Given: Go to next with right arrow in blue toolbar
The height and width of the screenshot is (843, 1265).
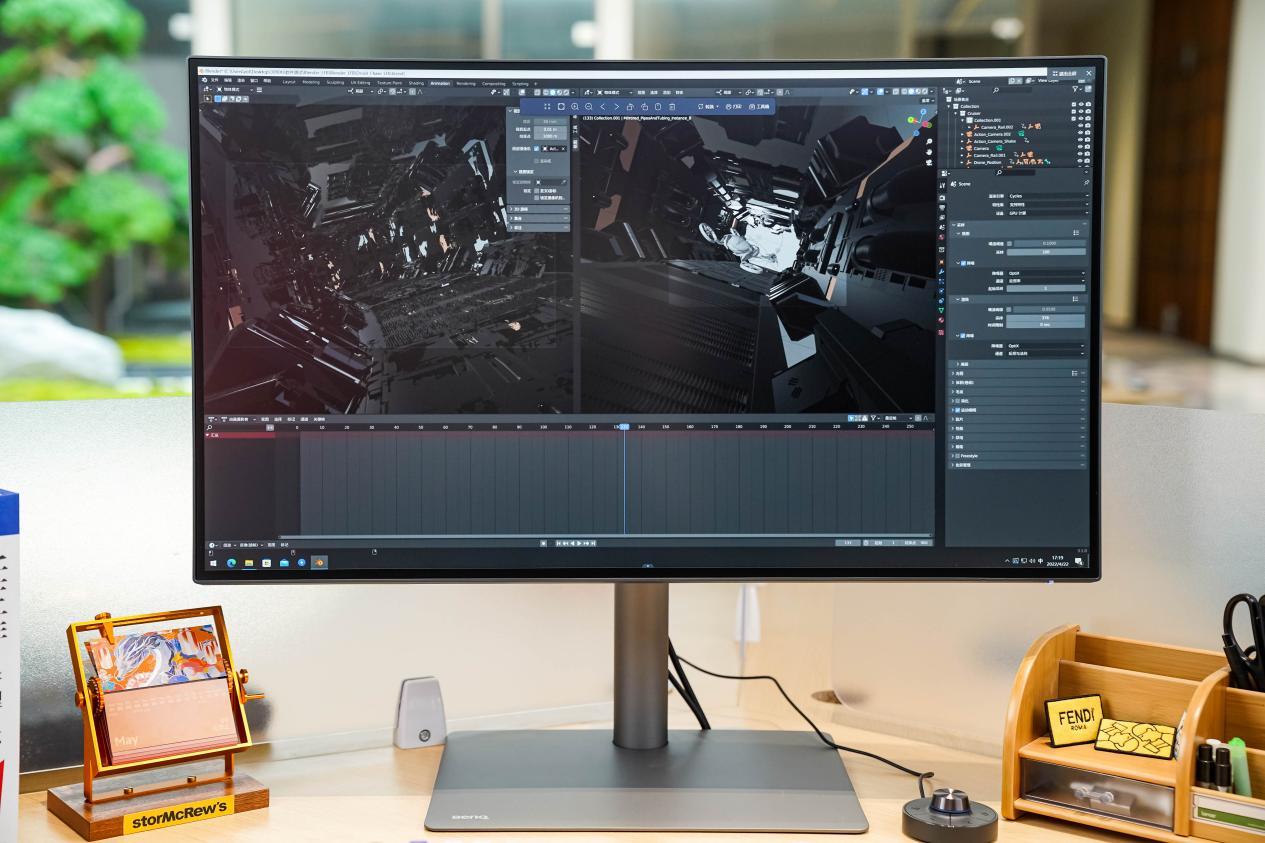Looking at the screenshot, I should coord(617,106).
